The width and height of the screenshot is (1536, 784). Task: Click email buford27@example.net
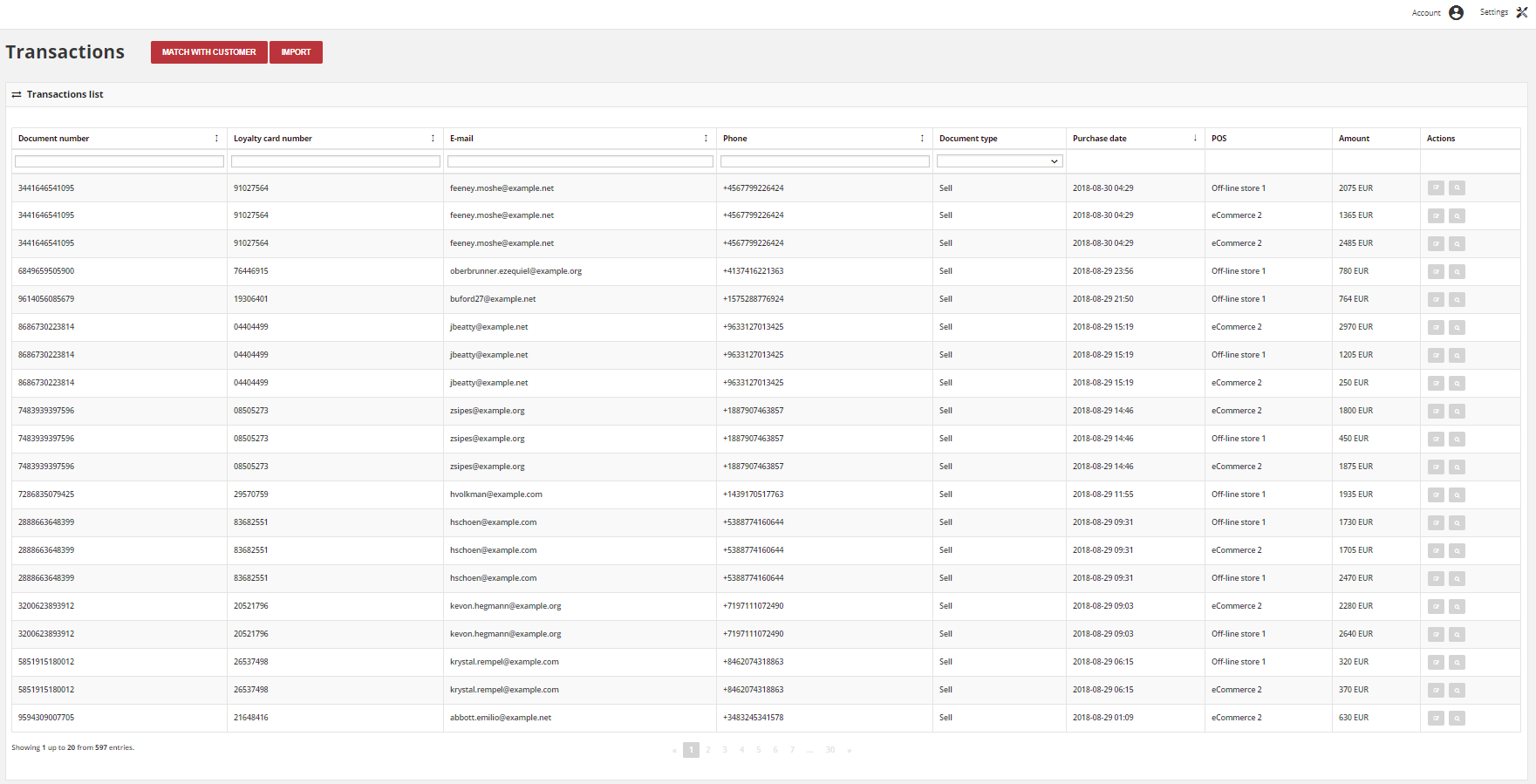pos(493,299)
